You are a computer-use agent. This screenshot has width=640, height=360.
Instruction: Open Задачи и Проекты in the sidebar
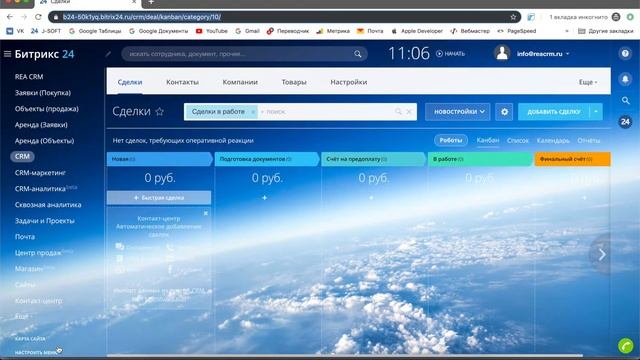[44, 220]
